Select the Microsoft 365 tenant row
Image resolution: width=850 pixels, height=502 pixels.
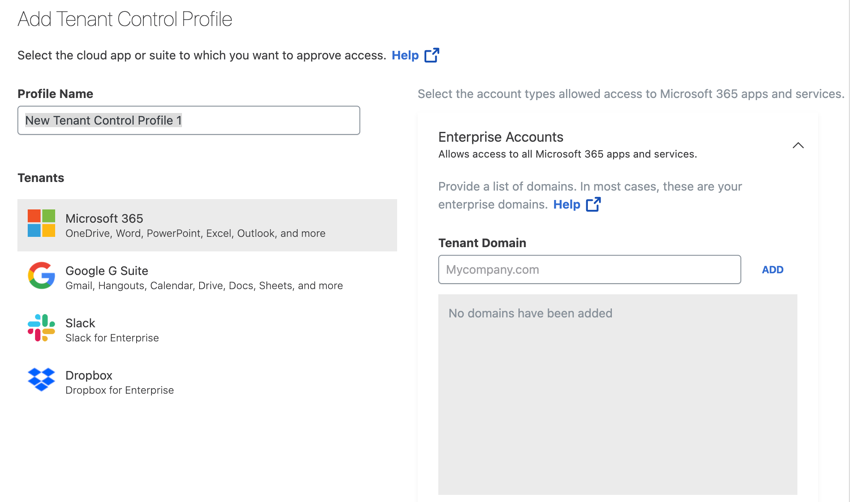click(207, 225)
